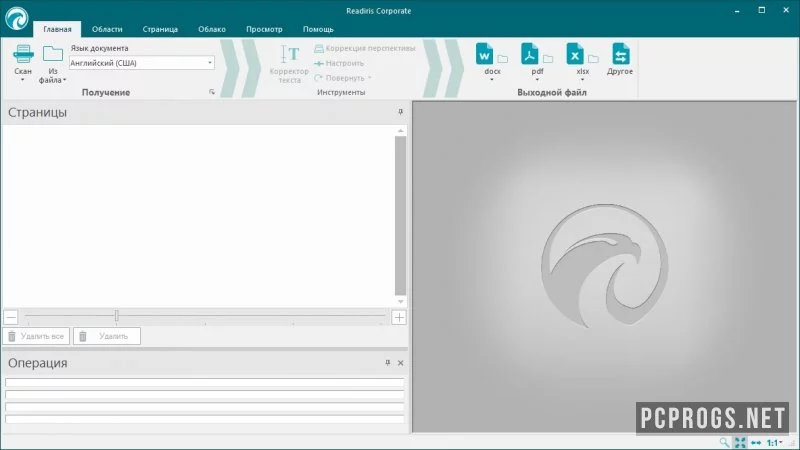Minimize the Readiris Corporate window
The image size is (800, 450).
coord(737,11)
